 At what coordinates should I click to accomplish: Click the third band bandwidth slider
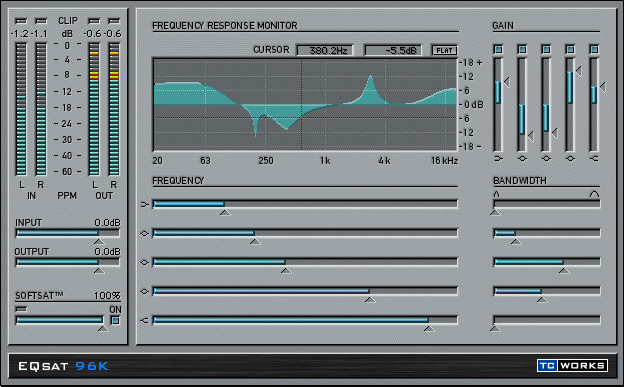click(547, 262)
